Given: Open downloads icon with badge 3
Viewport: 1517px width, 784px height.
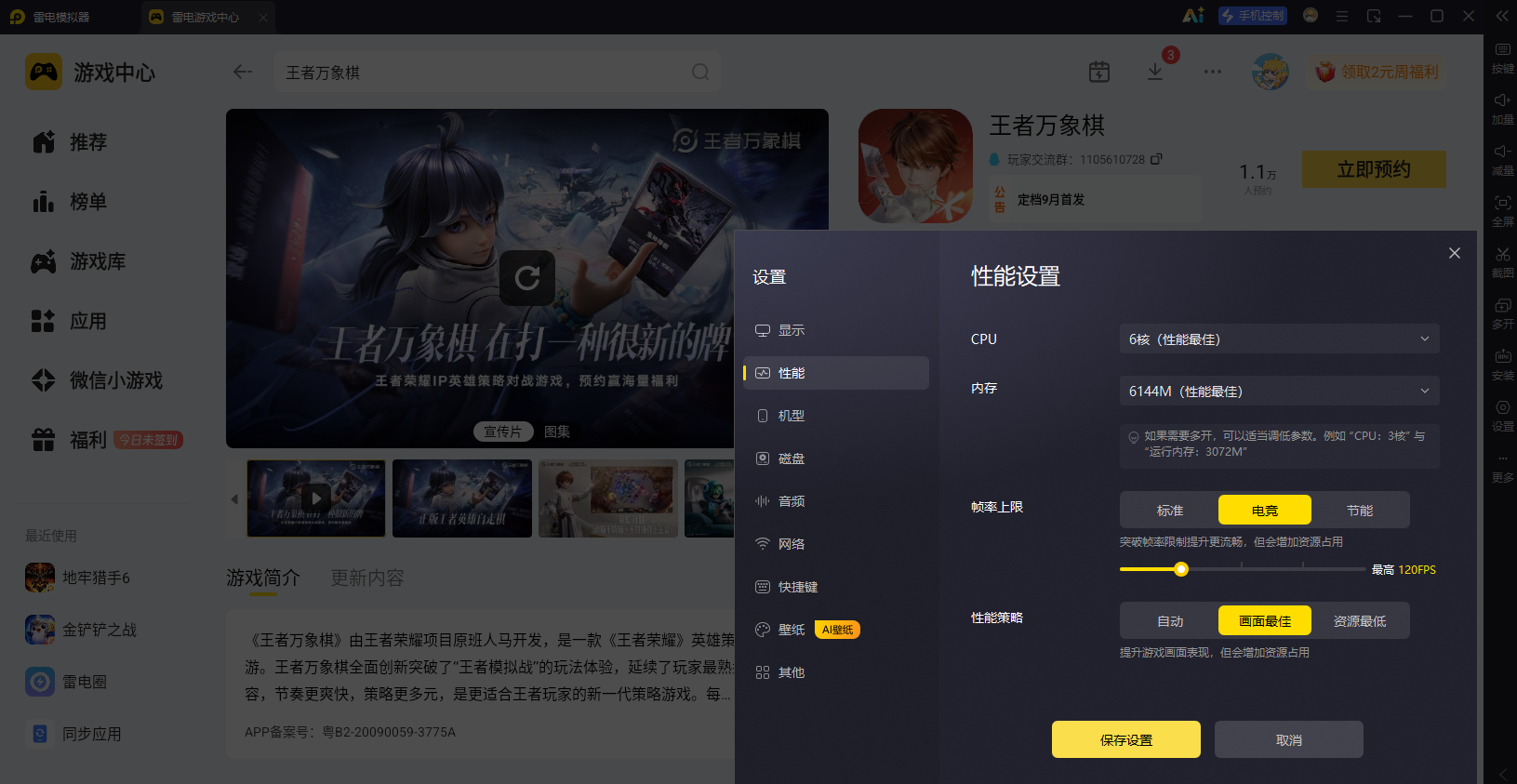Looking at the screenshot, I should click(1155, 72).
